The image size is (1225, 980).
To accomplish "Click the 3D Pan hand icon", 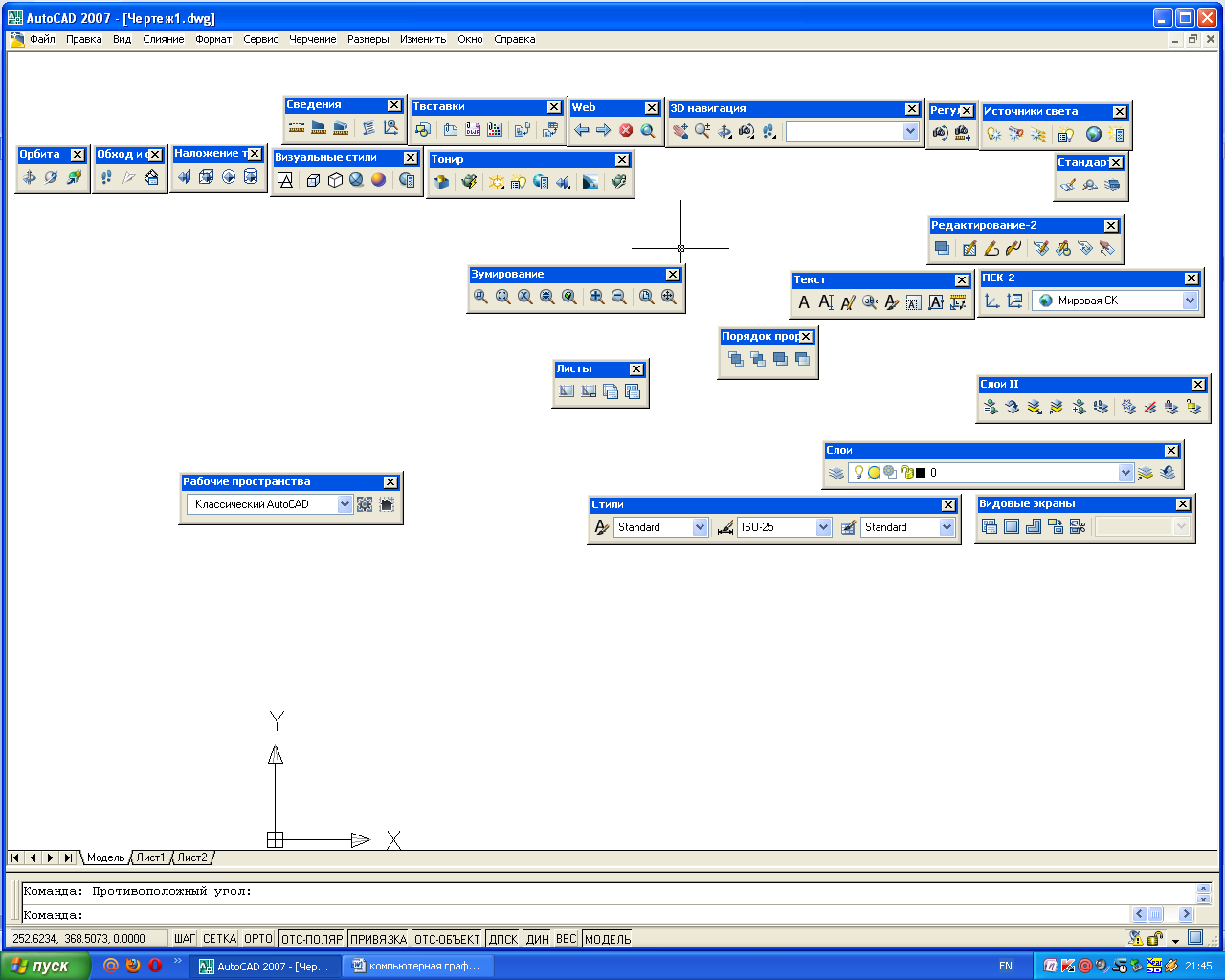I will [x=680, y=131].
